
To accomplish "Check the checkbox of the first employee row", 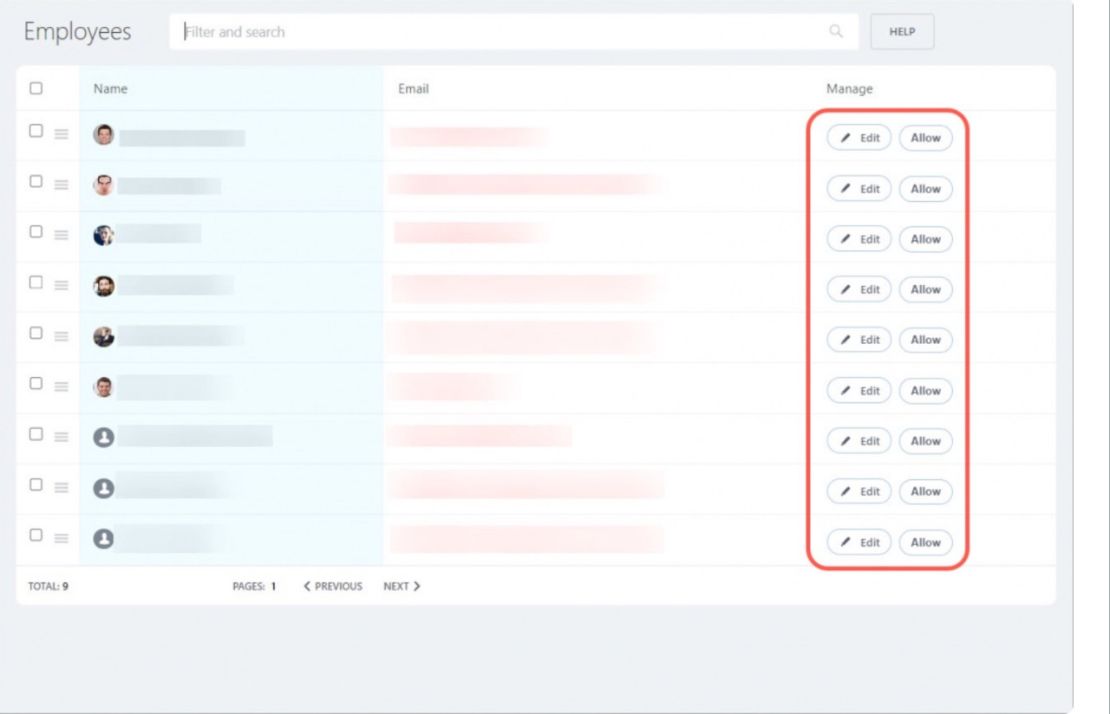I will tap(36, 131).
